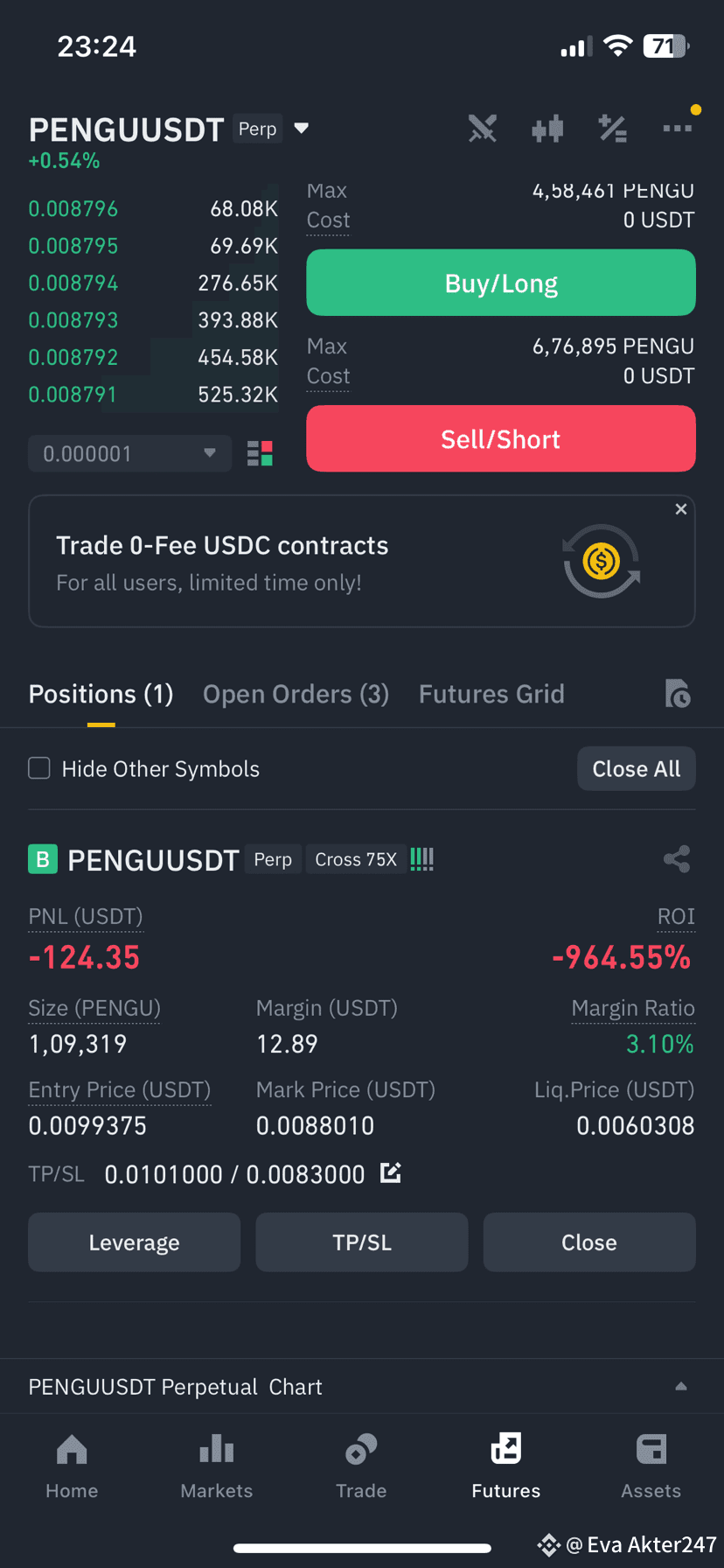Dismiss the 0-Fee USDC contracts banner

(x=681, y=509)
